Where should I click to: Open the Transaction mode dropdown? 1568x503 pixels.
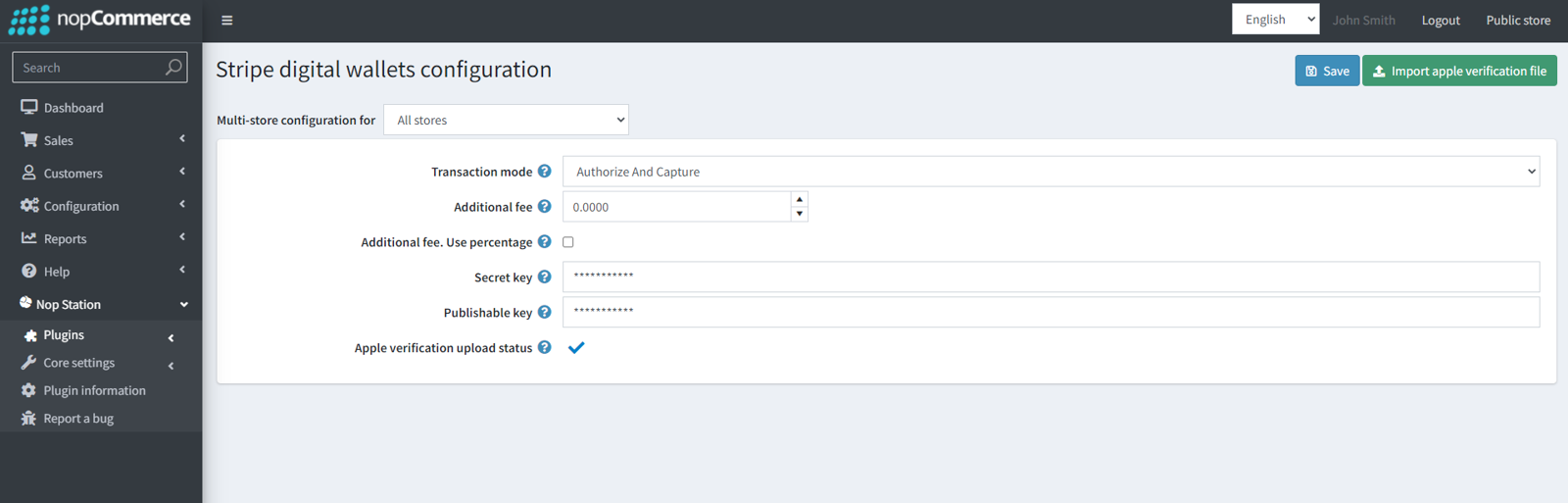pyautogui.click(x=1051, y=172)
